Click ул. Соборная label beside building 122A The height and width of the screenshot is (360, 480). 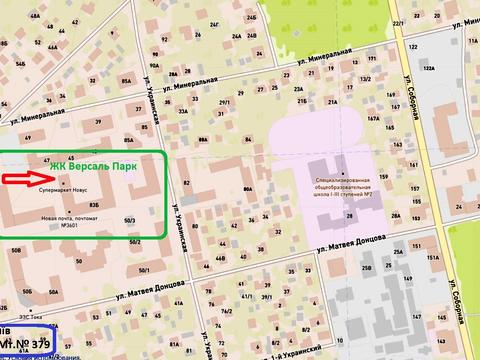pos(411,97)
